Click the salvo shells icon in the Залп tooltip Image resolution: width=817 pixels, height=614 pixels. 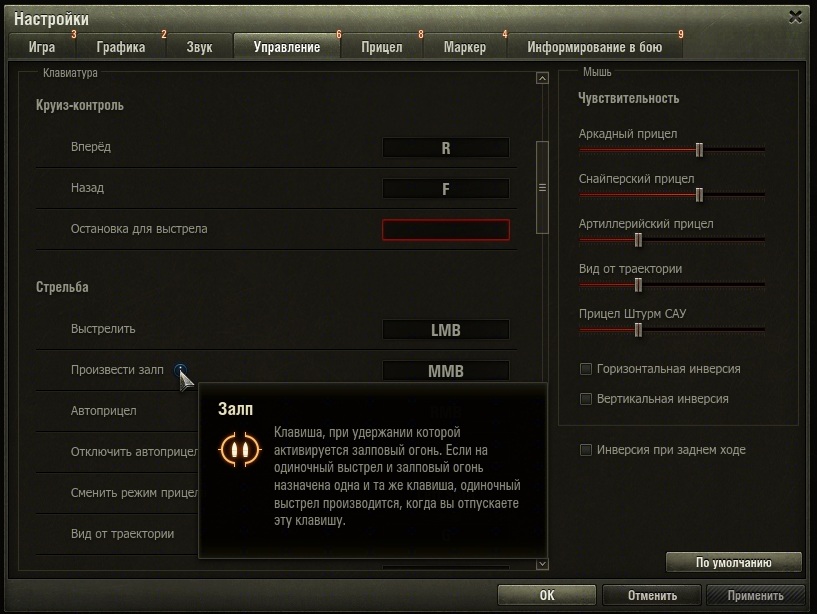pos(240,449)
